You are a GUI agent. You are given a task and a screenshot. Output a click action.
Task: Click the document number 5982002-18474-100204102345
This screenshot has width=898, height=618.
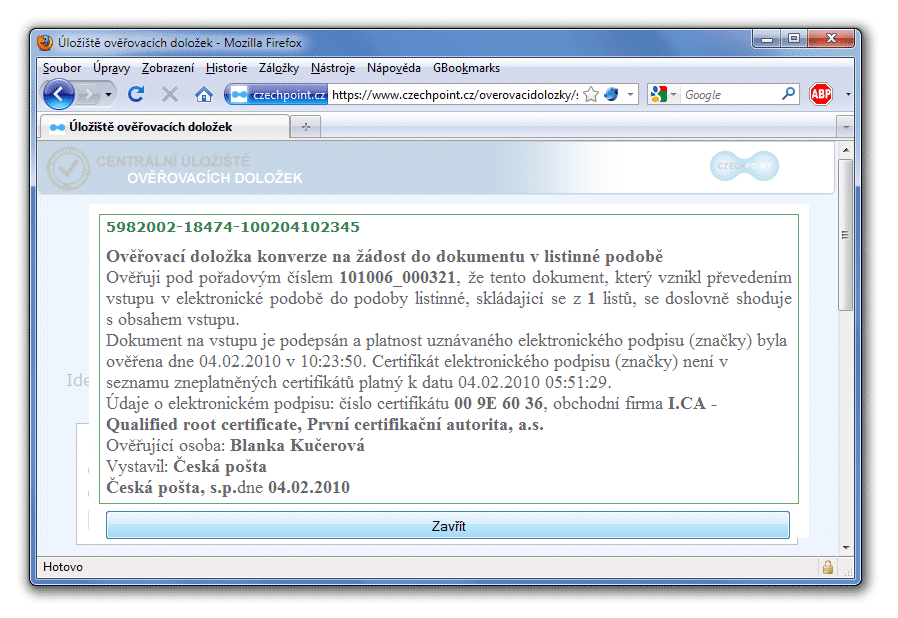pyautogui.click(x=233, y=227)
